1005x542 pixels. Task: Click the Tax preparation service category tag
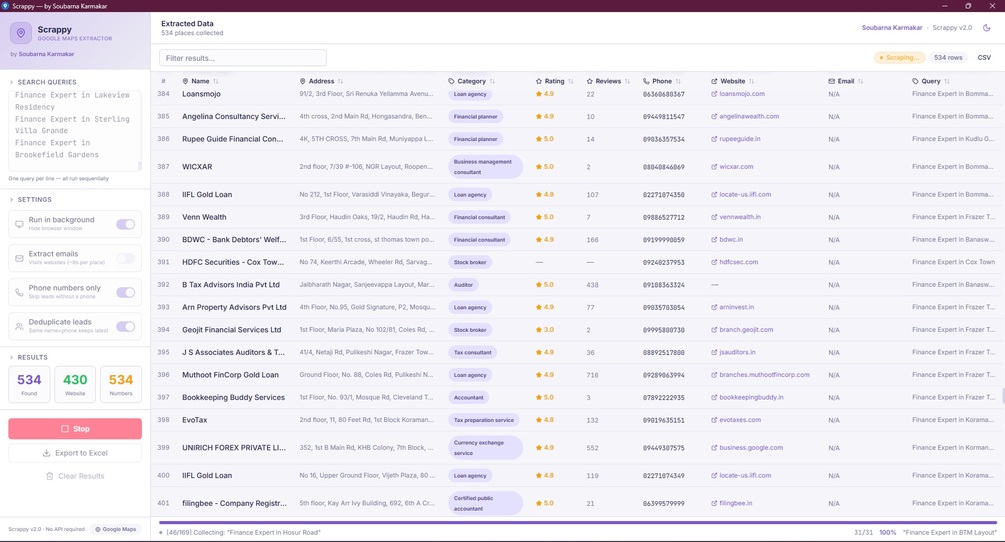484,420
